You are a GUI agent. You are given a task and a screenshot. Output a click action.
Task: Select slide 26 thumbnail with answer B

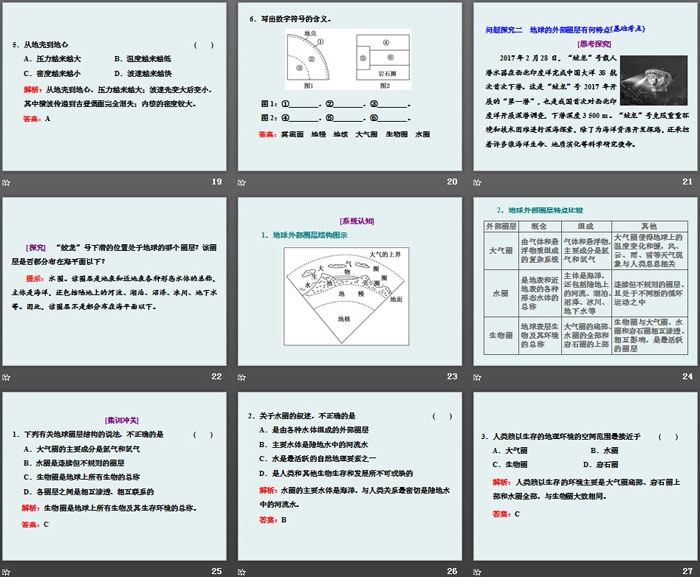[350, 476]
